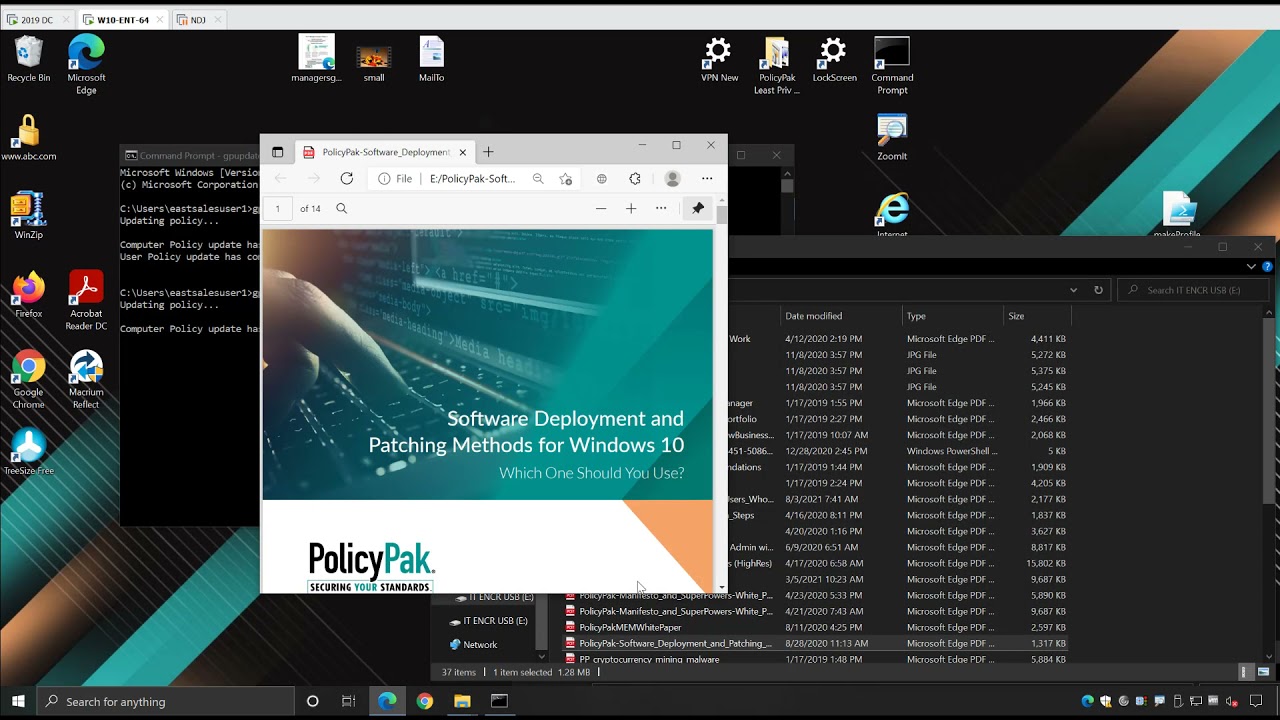Image resolution: width=1280 pixels, height=720 pixels.
Task: Open ZoomIt desktop icon
Action: point(892,138)
